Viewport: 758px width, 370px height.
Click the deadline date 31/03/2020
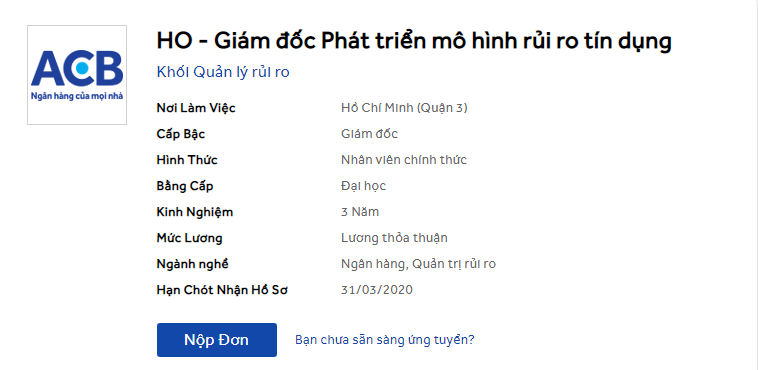377,290
